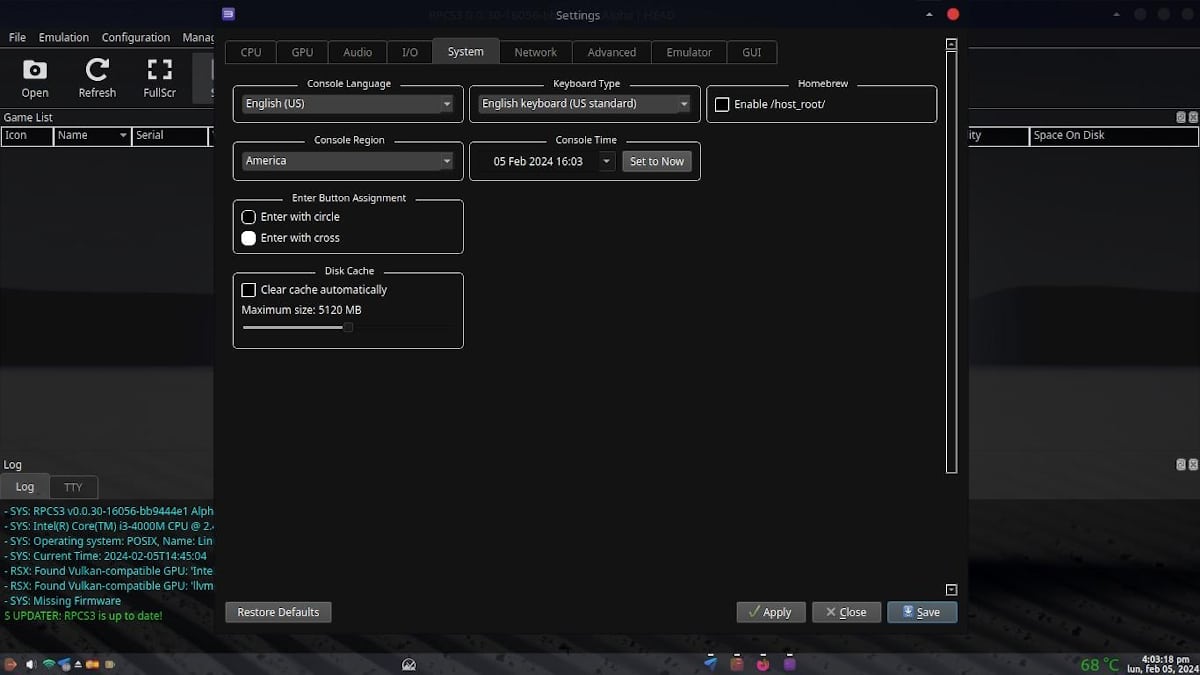Click the taskbar clock showing 4:03:18 pm

point(1162,664)
